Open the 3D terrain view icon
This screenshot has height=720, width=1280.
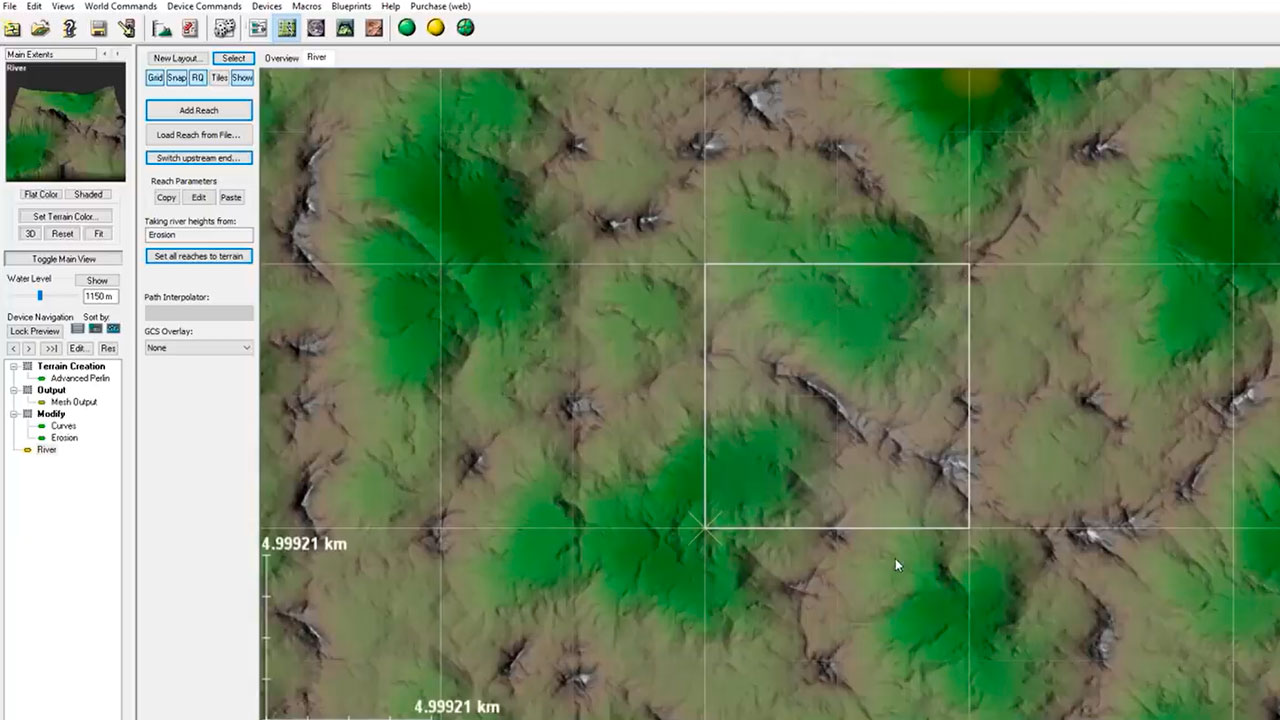pos(345,28)
